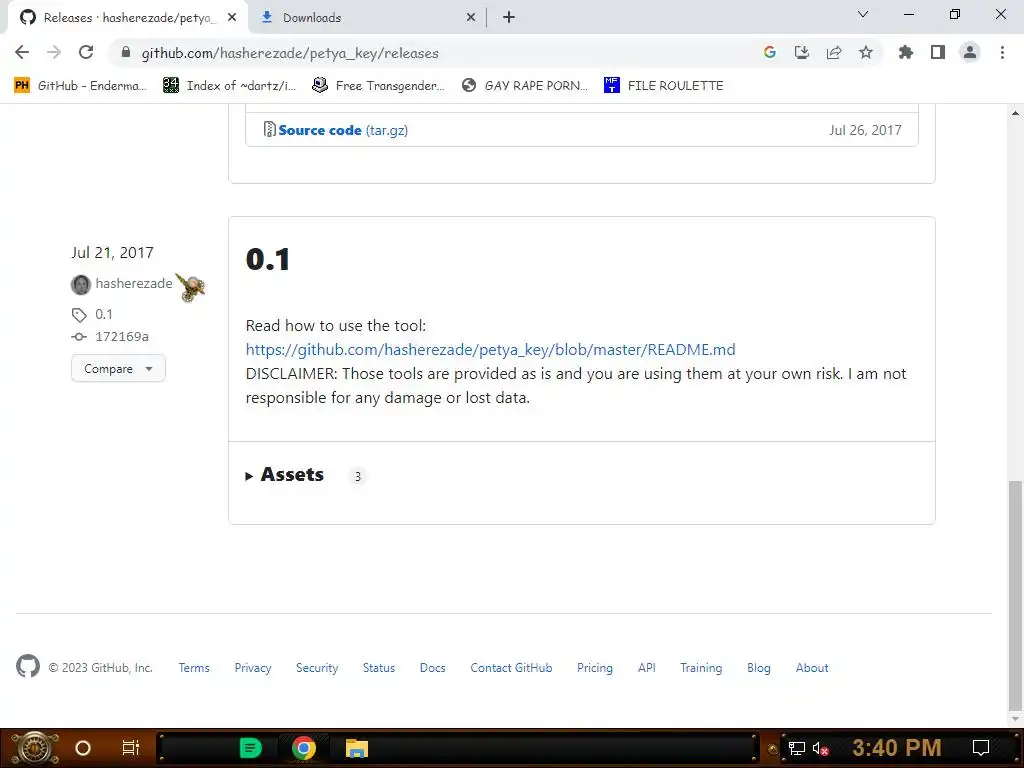
Task: Click the forward navigation arrow
Action: (x=54, y=52)
